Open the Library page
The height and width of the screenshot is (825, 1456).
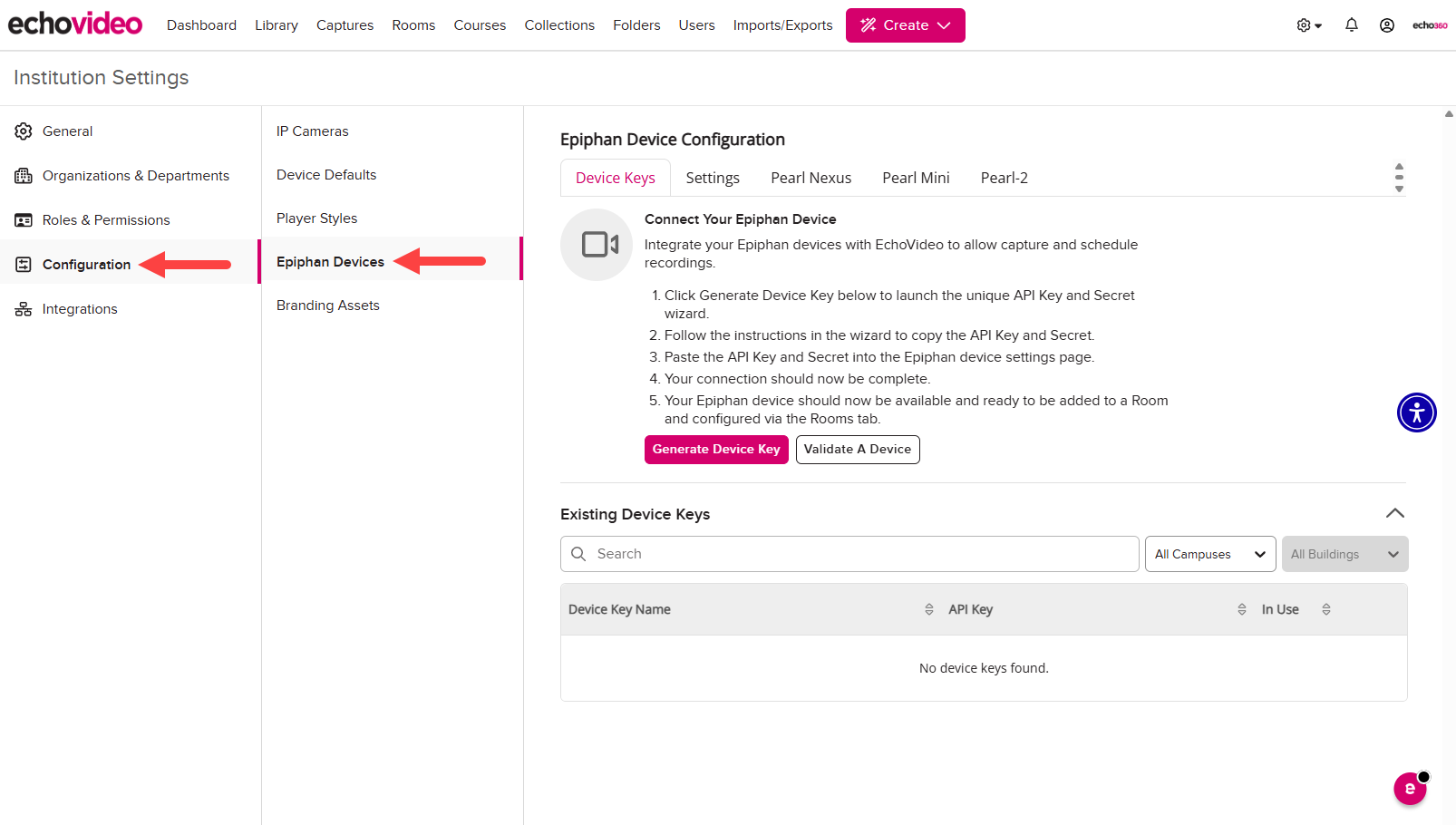click(277, 25)
